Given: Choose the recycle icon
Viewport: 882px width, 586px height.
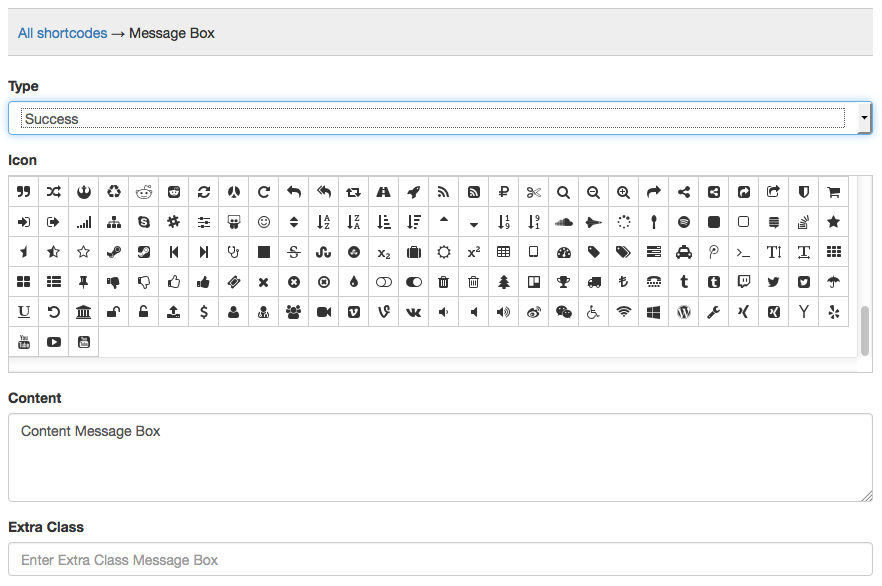Looking at the screenshot, I should pos(114,192).
